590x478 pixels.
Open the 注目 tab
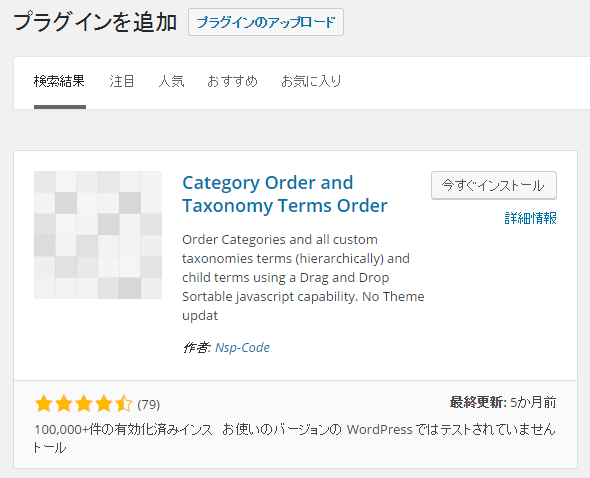[x=122, y=82]
